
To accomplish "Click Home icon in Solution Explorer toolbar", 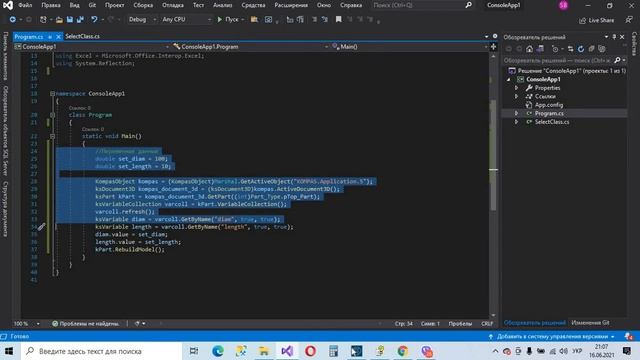I will (529, 49).
